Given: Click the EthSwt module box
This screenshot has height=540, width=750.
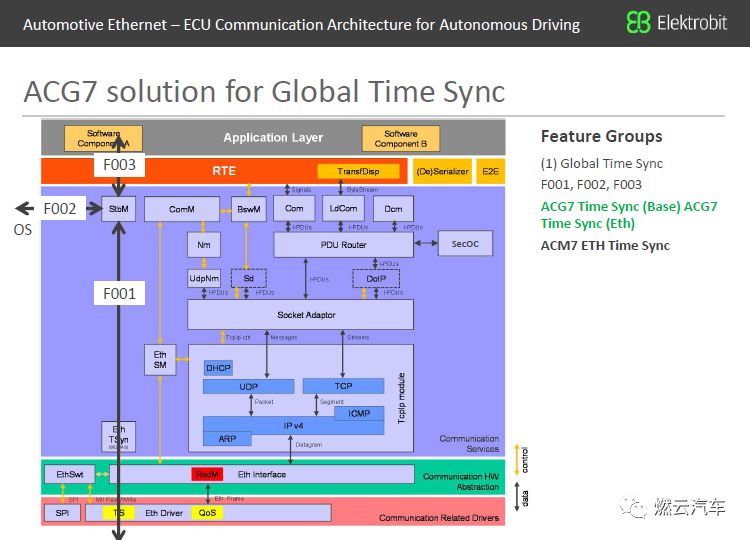Looking at the screenshot, I should (70, 474).
